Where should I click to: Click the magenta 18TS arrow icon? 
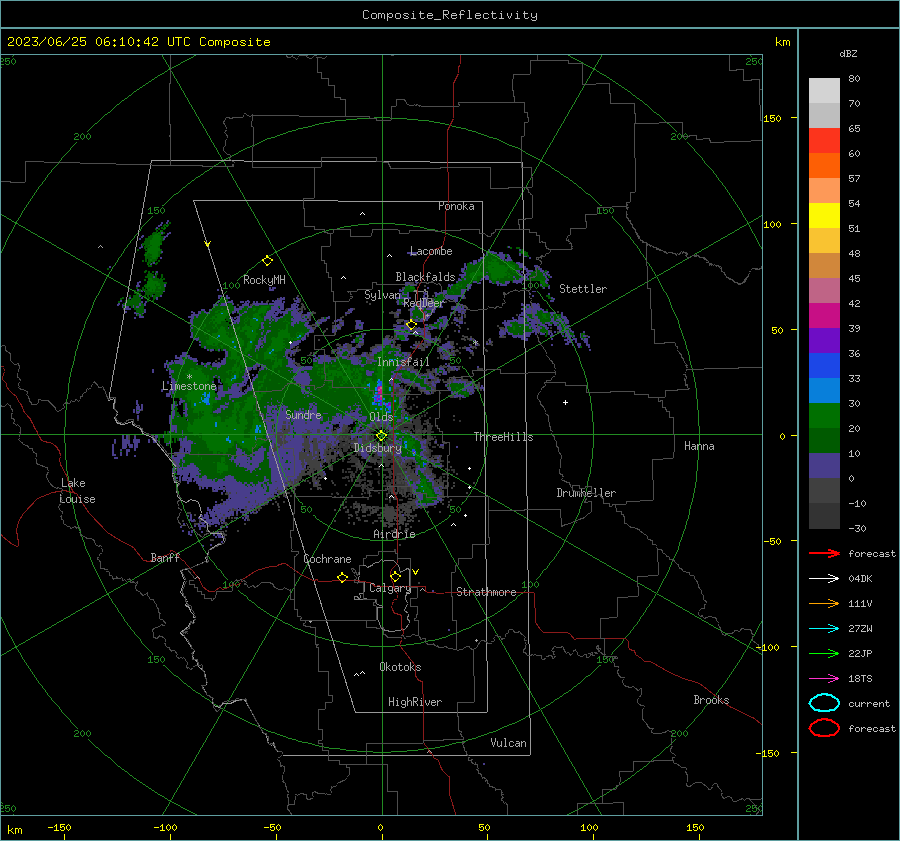pos(824,679)
